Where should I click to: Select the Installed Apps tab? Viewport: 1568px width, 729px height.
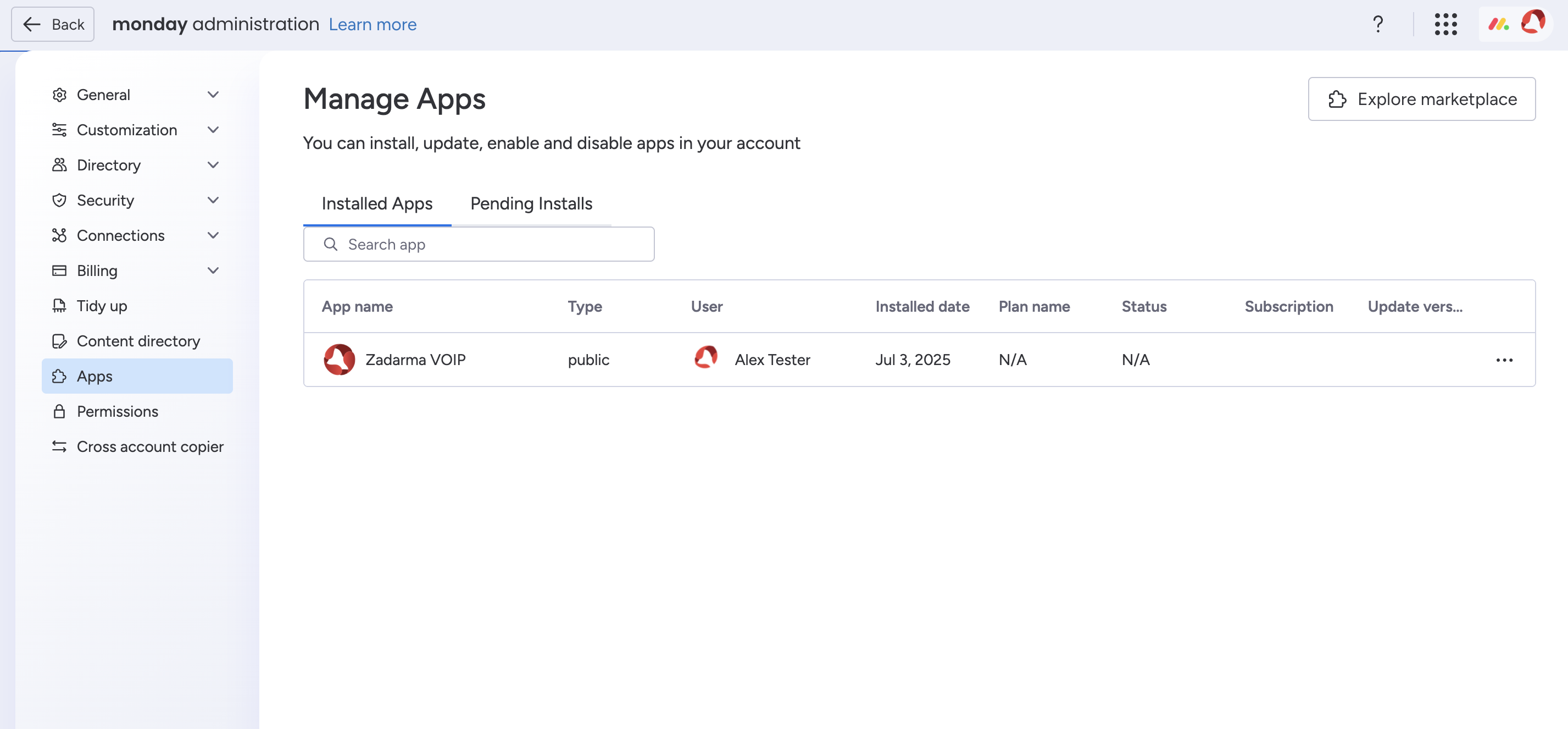pyautogui.click(x=377, y=204)
